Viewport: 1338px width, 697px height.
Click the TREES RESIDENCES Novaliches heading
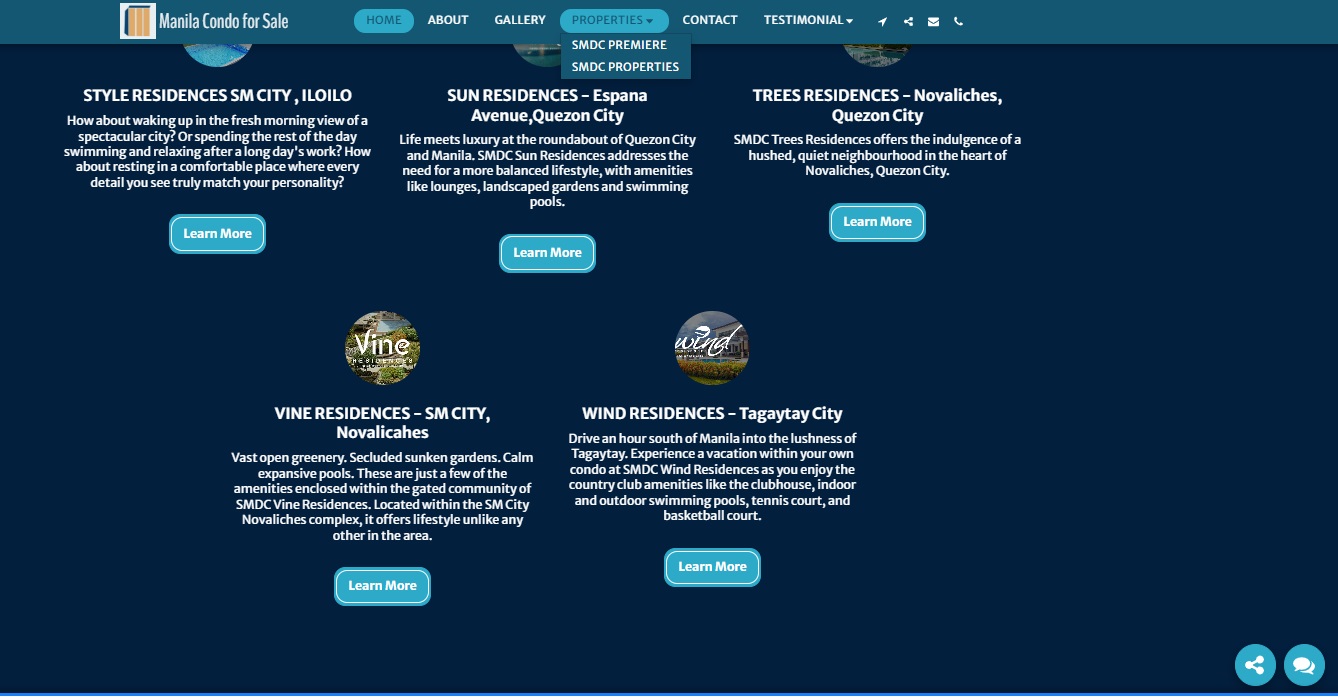click(877, 105)
